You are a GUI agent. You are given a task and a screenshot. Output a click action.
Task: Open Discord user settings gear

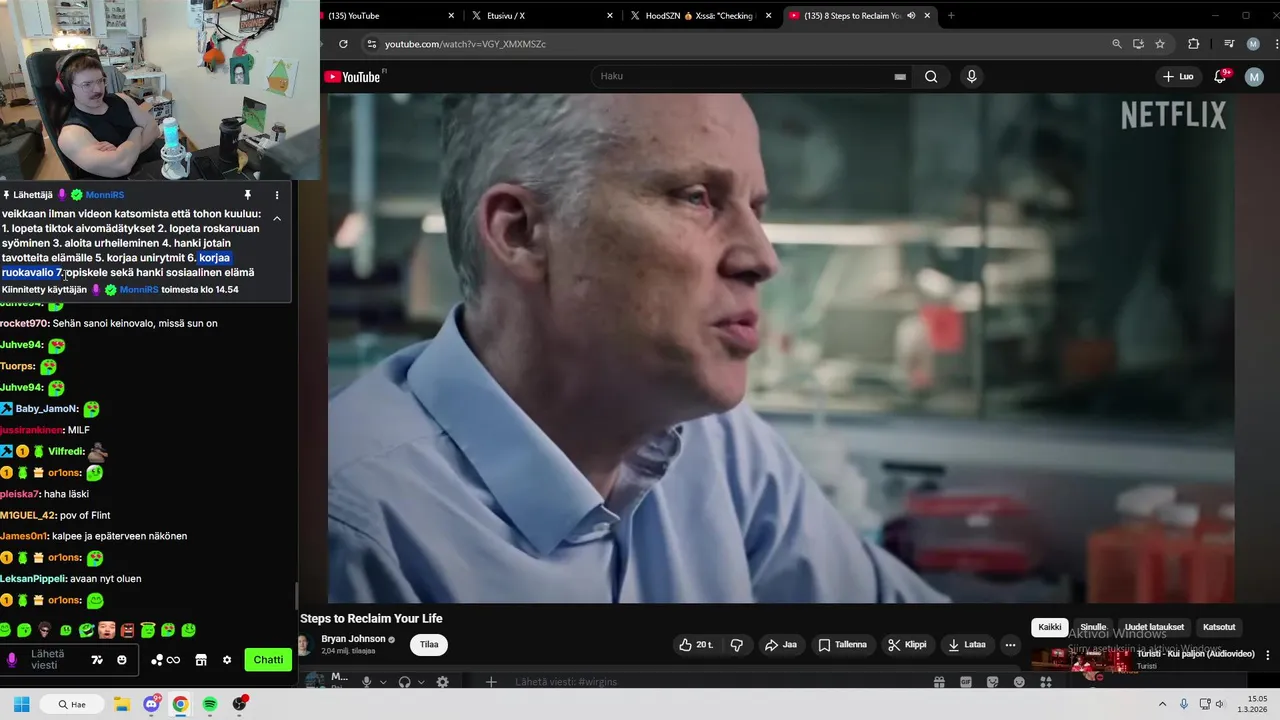coord(442,682)
